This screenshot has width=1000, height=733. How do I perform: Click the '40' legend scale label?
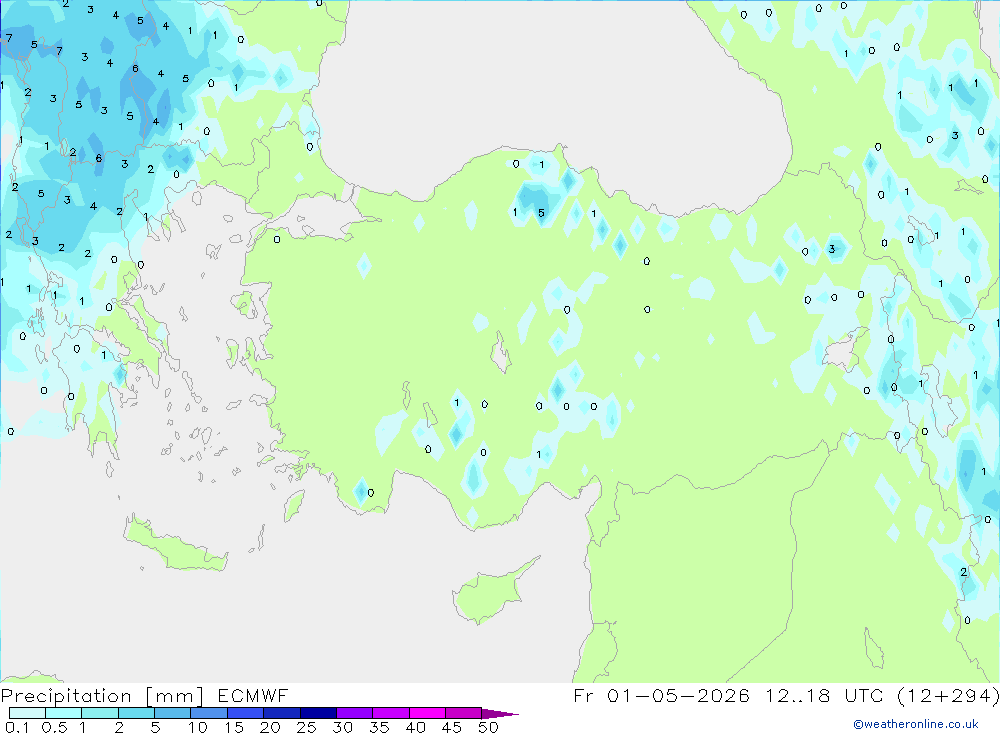(415, 727)
